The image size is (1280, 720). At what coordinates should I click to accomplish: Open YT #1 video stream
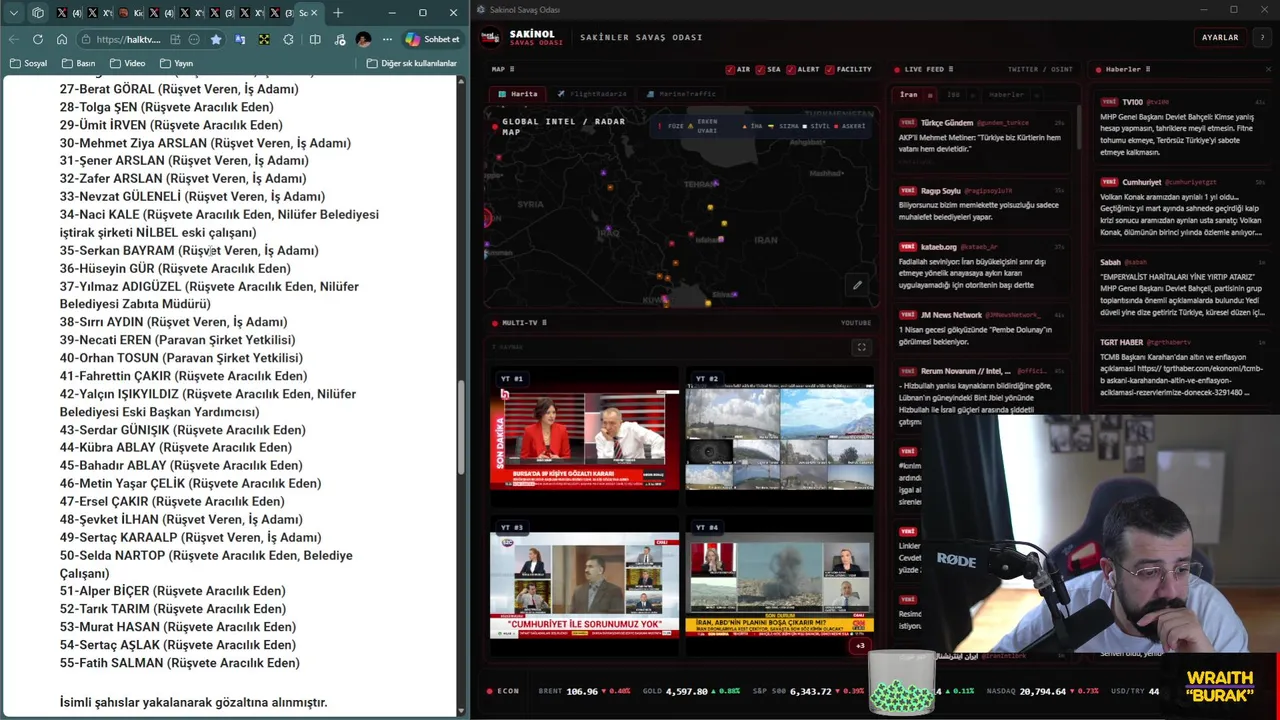[x=584, y=436]
